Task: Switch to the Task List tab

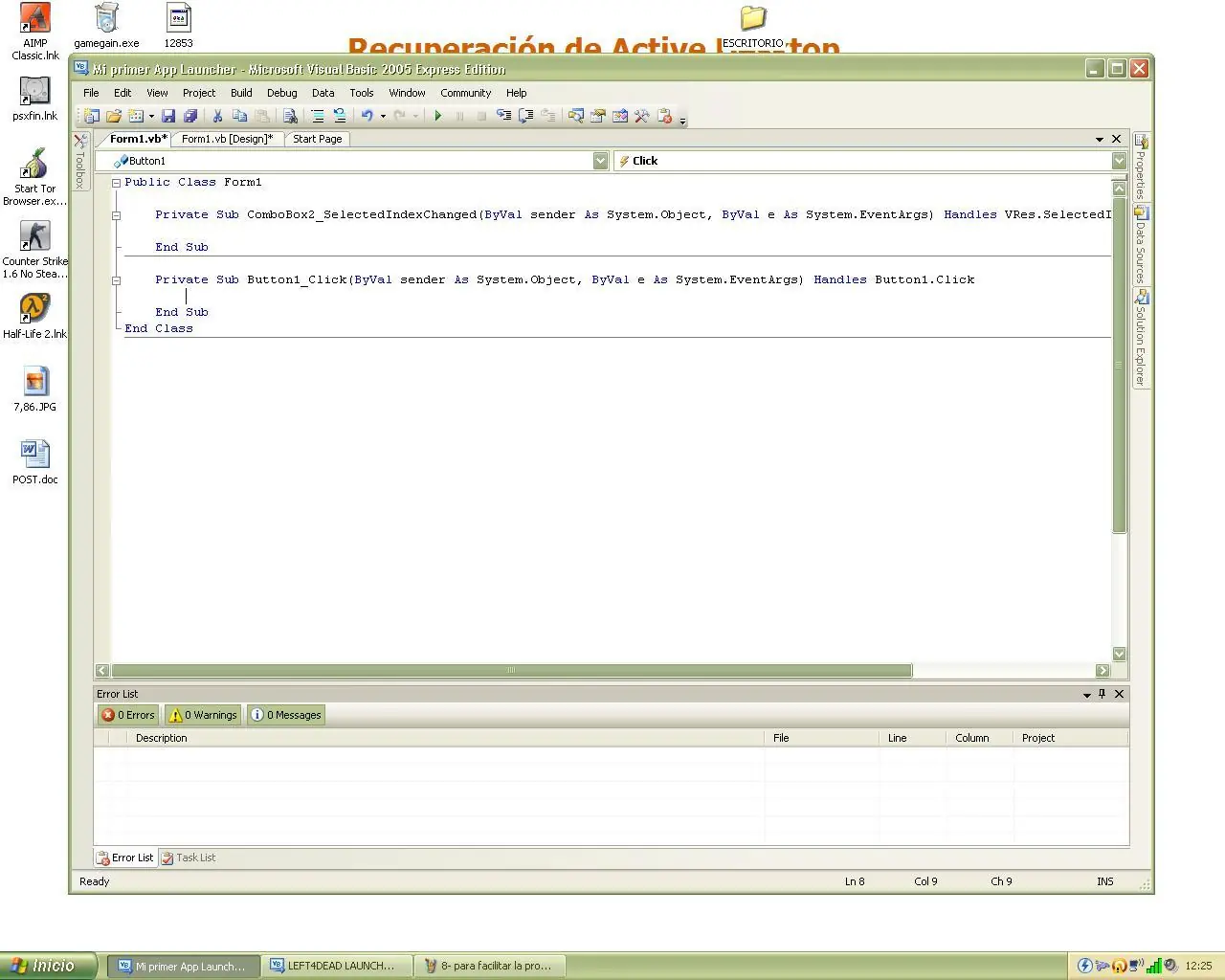Action: (189, 857)
